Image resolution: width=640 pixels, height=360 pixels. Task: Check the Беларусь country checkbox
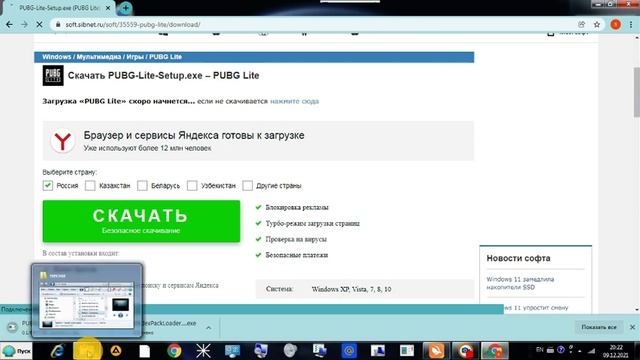[142, 185]
